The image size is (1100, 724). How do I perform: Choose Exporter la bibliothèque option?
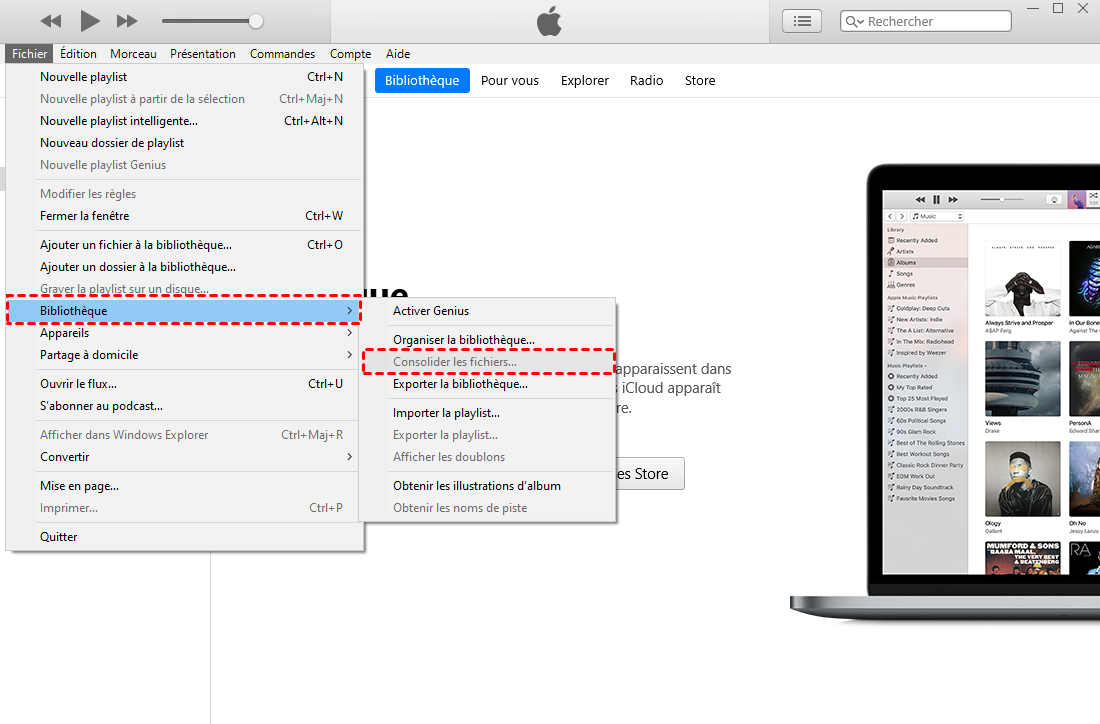(x=460, y=384)
